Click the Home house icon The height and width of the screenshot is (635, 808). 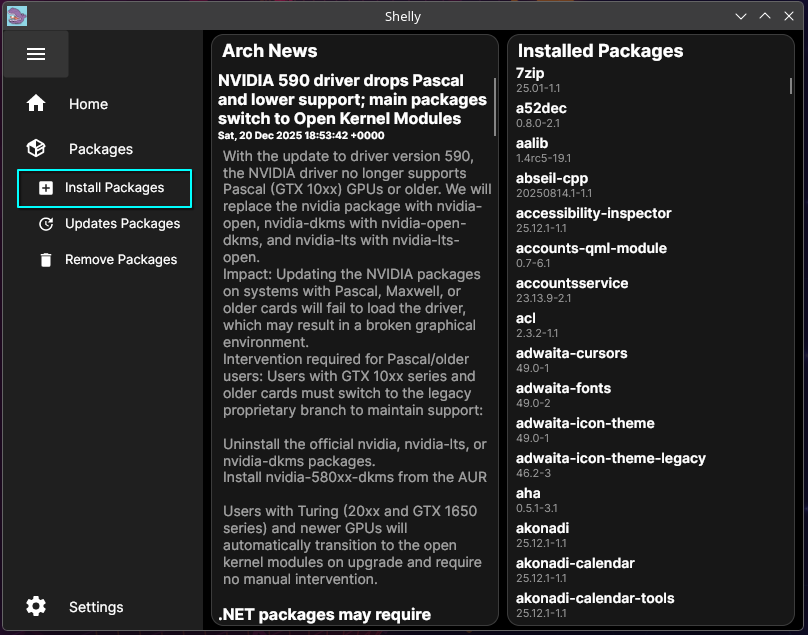pyautogui.click(x=36, y=104)
